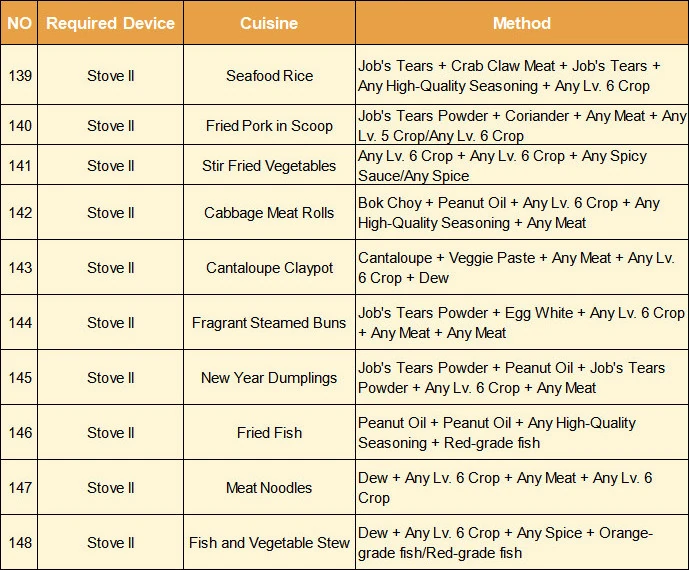Select the Cuisine column header

pos(269,23)
